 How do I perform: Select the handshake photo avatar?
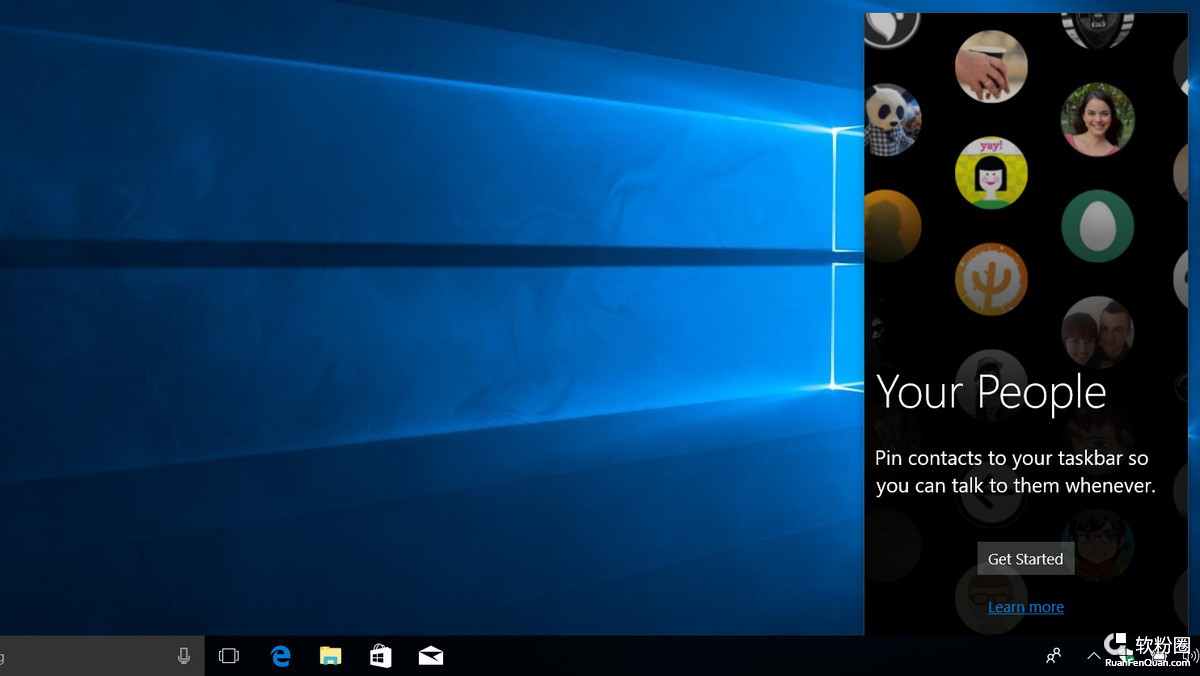tap(991, 66)
